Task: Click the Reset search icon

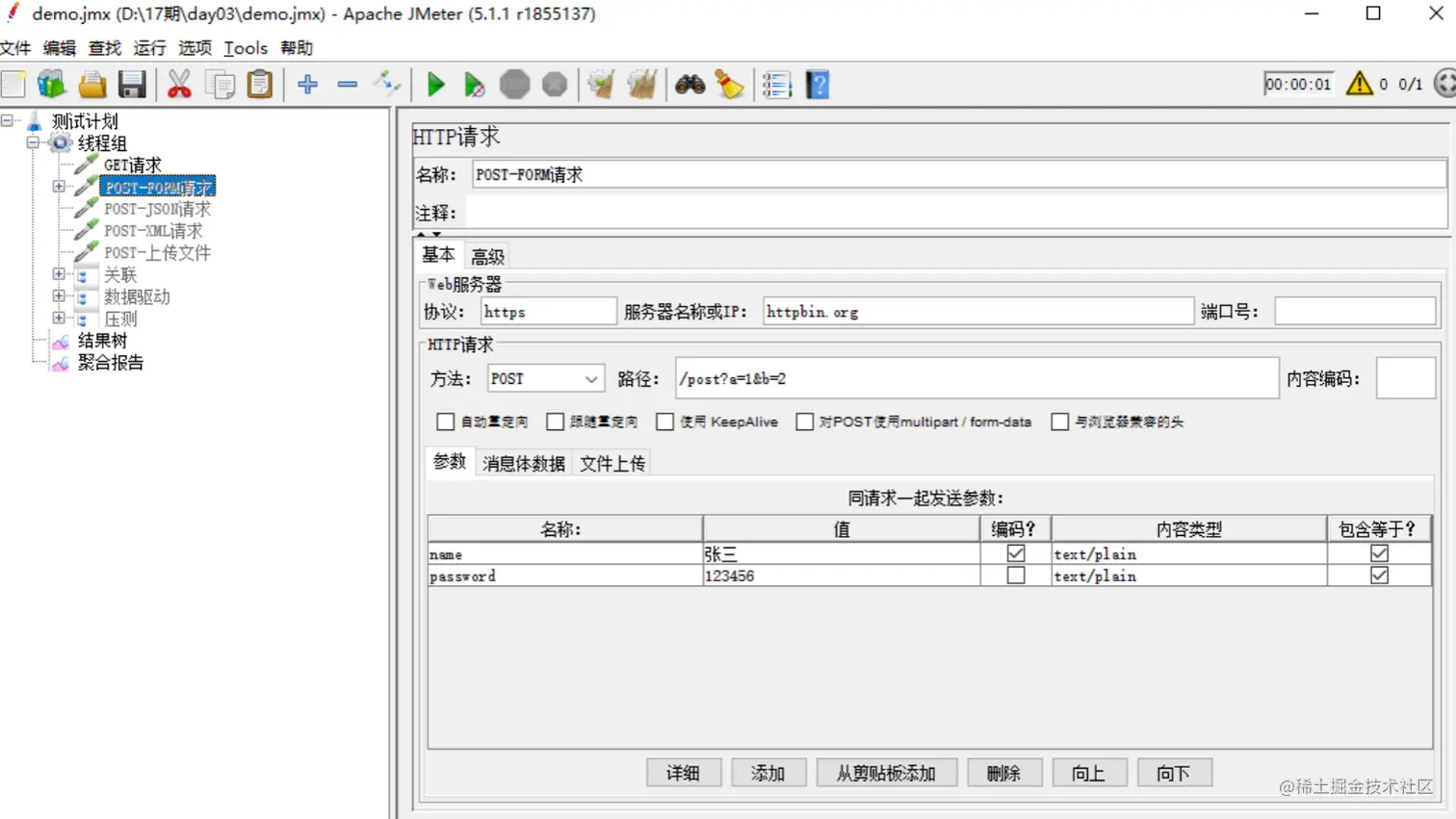Action: pos(730,85)
